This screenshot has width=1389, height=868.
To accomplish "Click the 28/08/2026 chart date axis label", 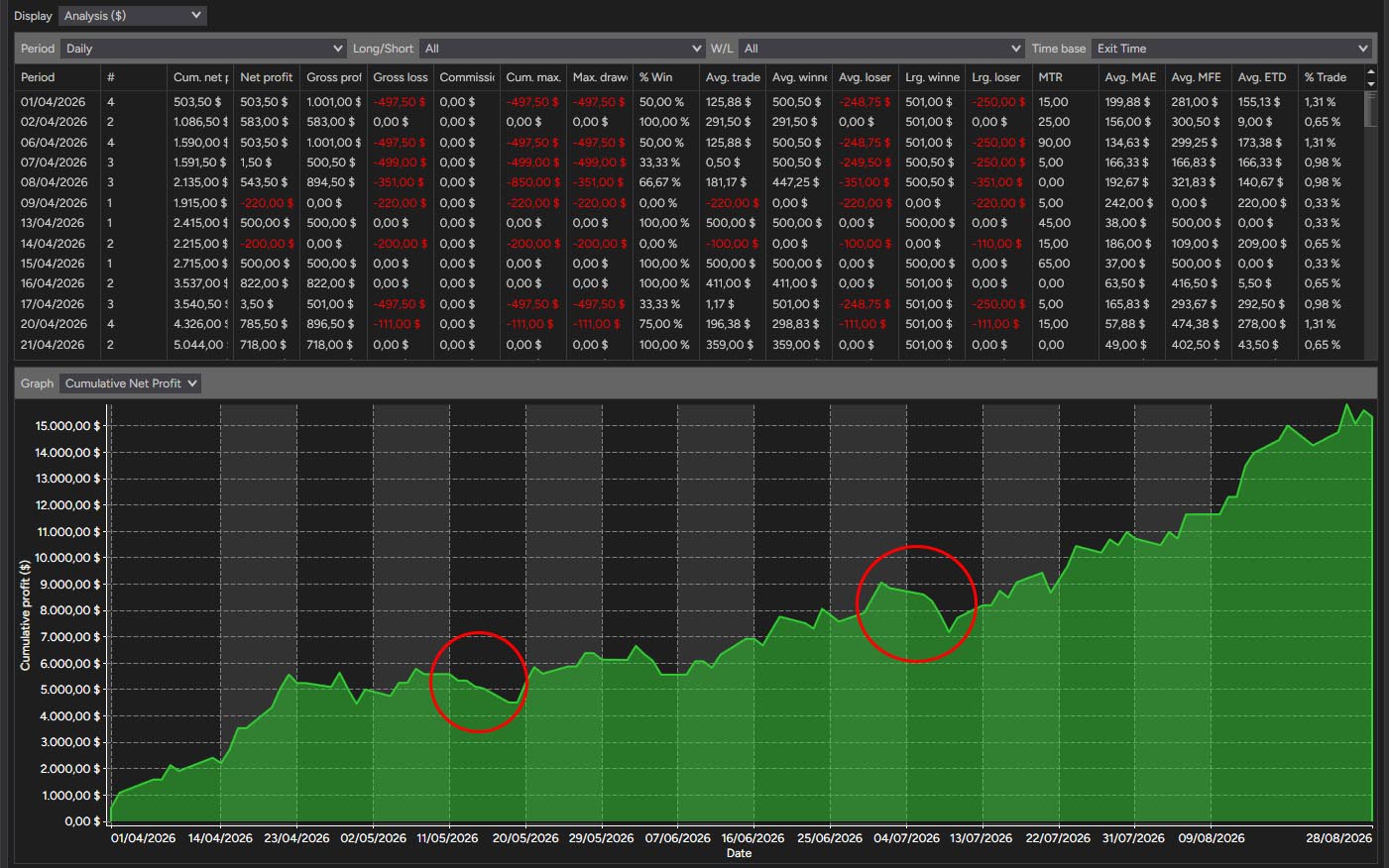I will [x=1338, y=838].
